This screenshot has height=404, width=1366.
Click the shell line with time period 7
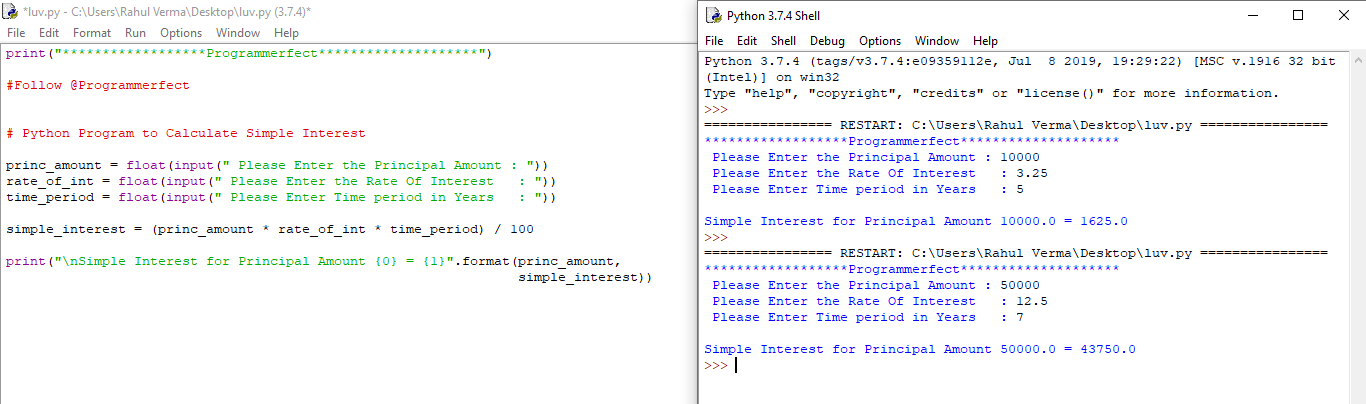pos(868,318)
